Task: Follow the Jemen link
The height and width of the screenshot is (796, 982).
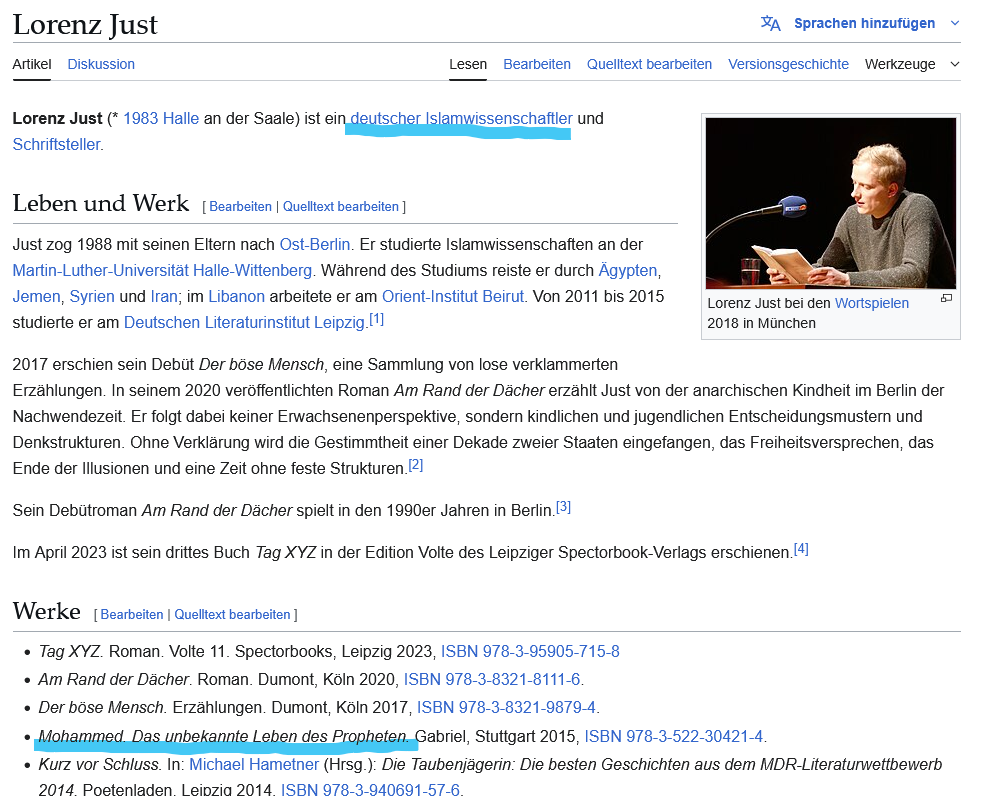Action: (36, 296)
